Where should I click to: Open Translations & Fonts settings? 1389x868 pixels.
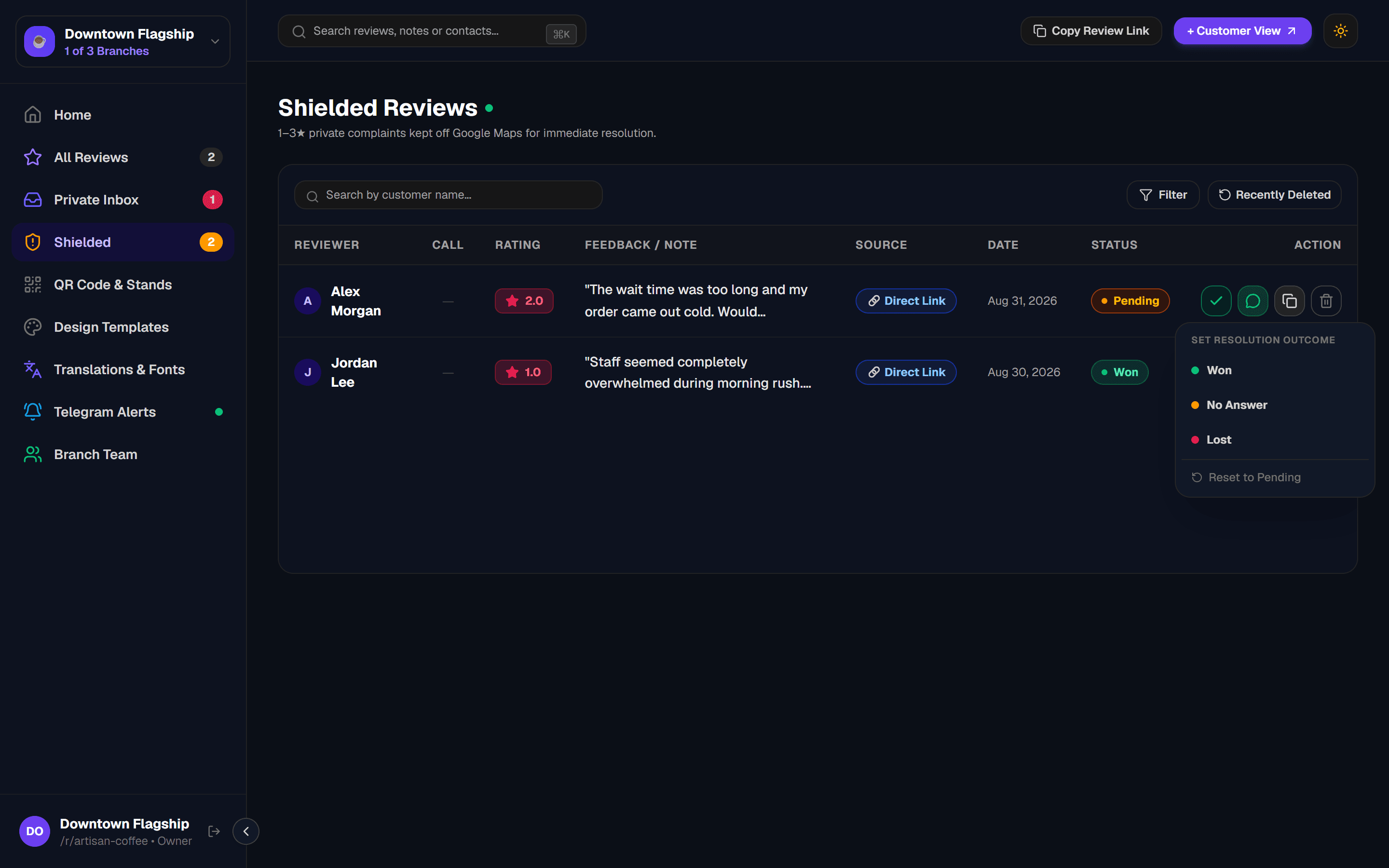[x=123, y=370]
